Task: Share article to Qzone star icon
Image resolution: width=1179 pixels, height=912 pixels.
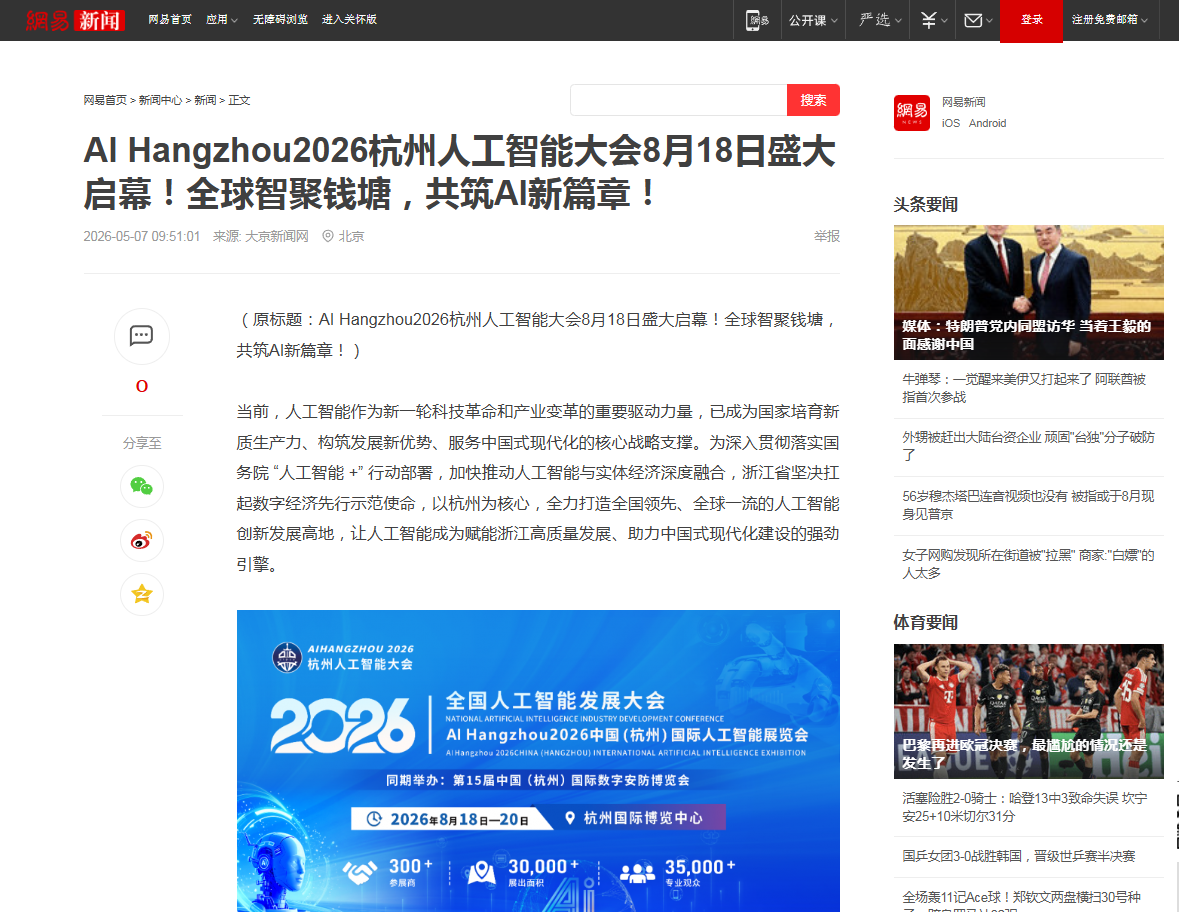Action: click(x=141, y=594)
